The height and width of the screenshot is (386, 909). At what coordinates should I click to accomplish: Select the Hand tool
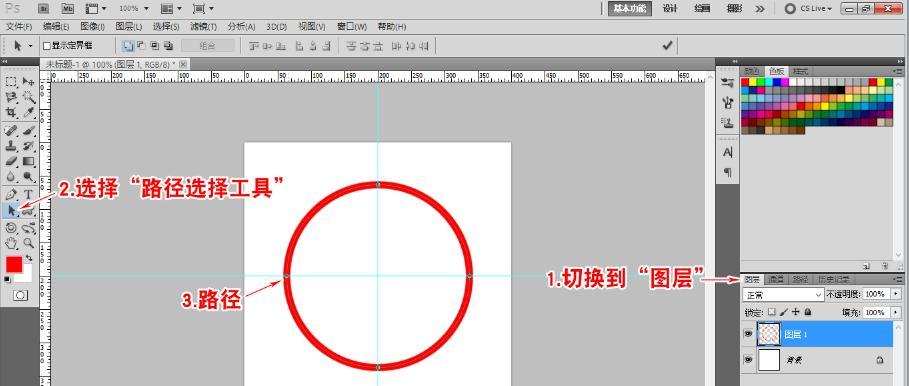(11, 243)
